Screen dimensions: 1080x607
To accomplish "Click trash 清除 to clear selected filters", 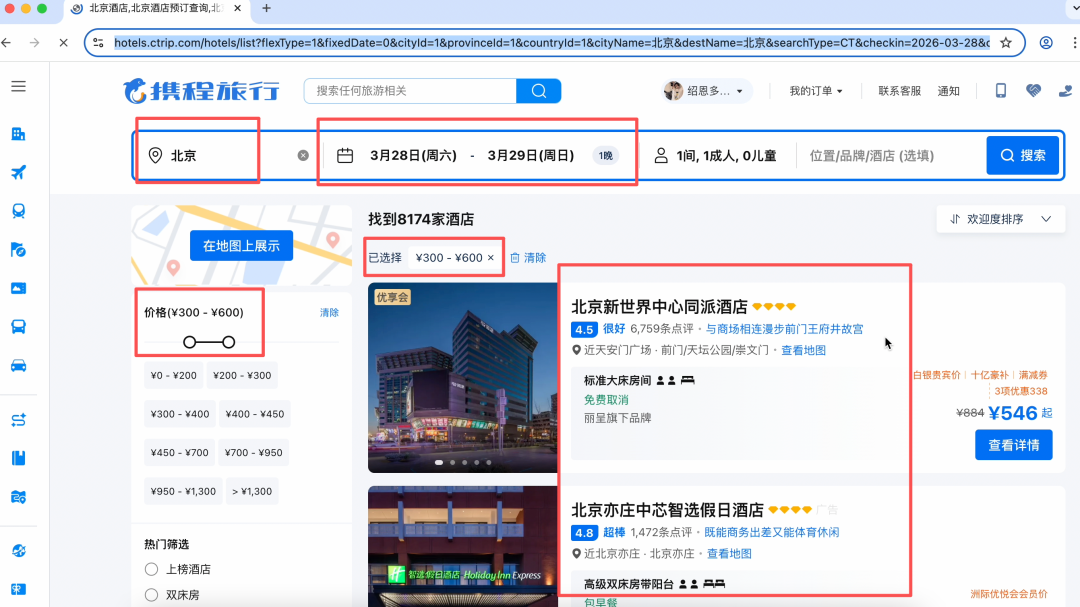I will 528,258.
